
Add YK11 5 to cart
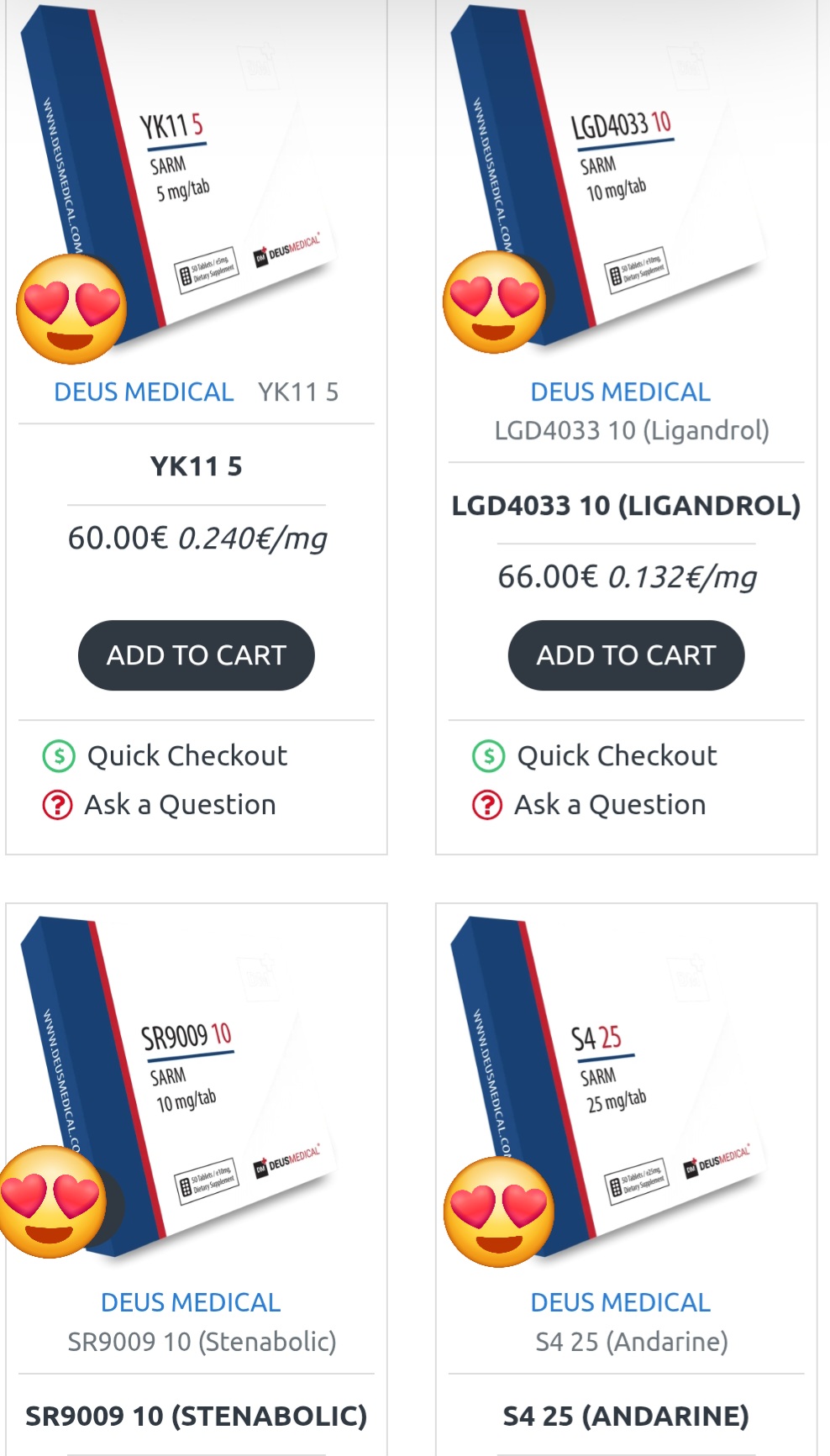tap(197, 655)
